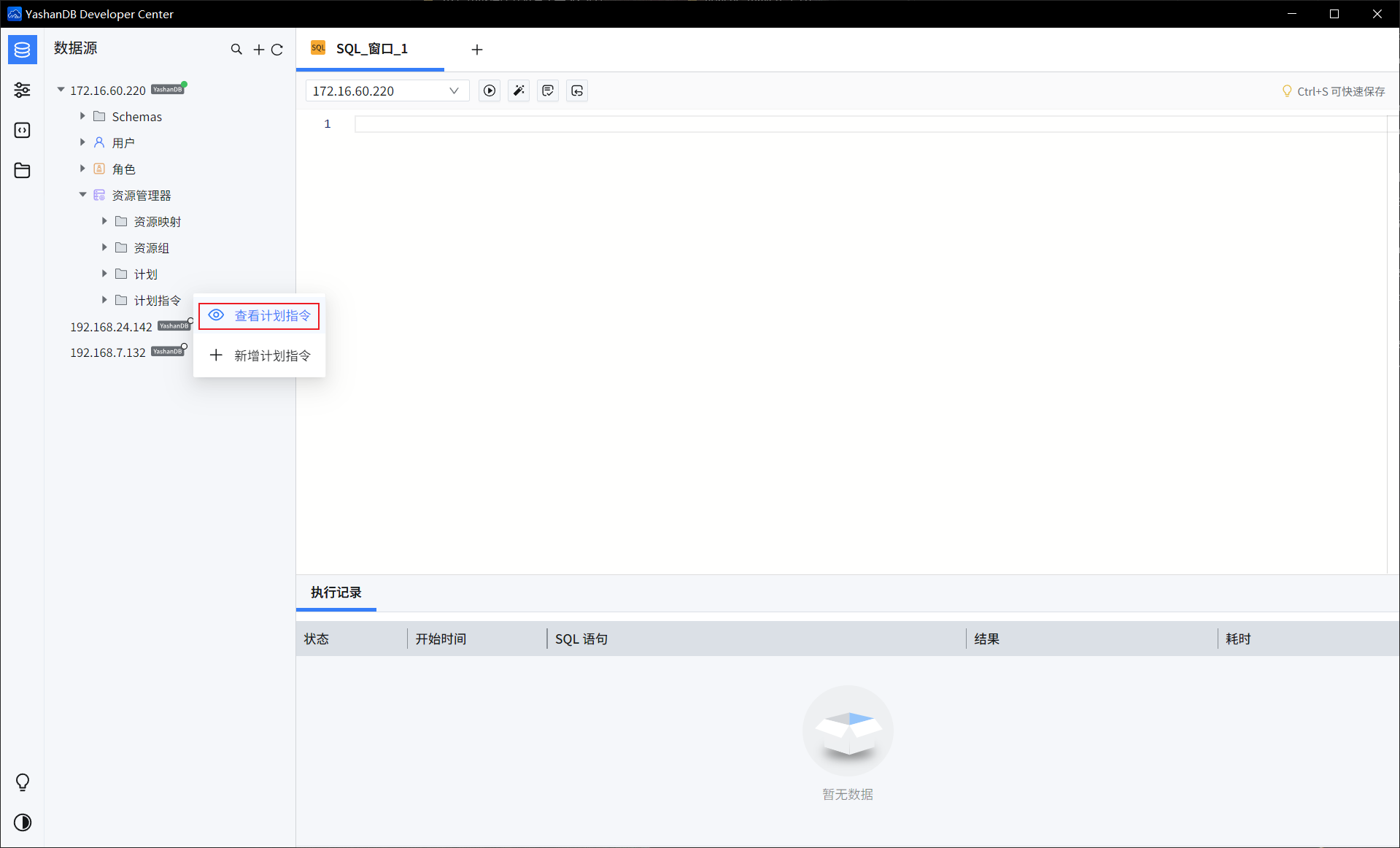Image resolution: width=1400 pixels, height=848 pixels.
Task: Click into SQL editor line 1
Action: (870, 124)
